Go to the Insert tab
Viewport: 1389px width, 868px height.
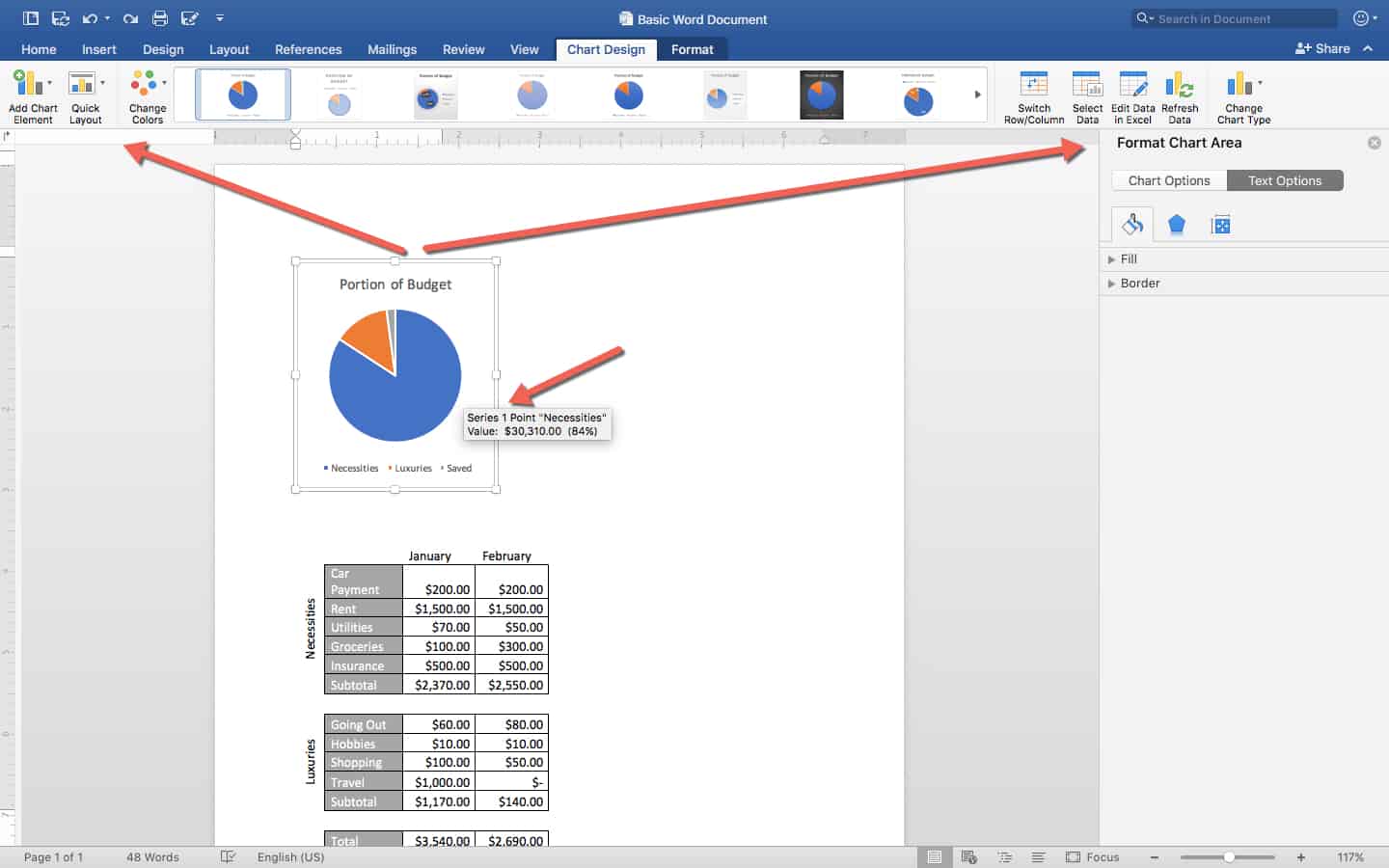point(98,49)
